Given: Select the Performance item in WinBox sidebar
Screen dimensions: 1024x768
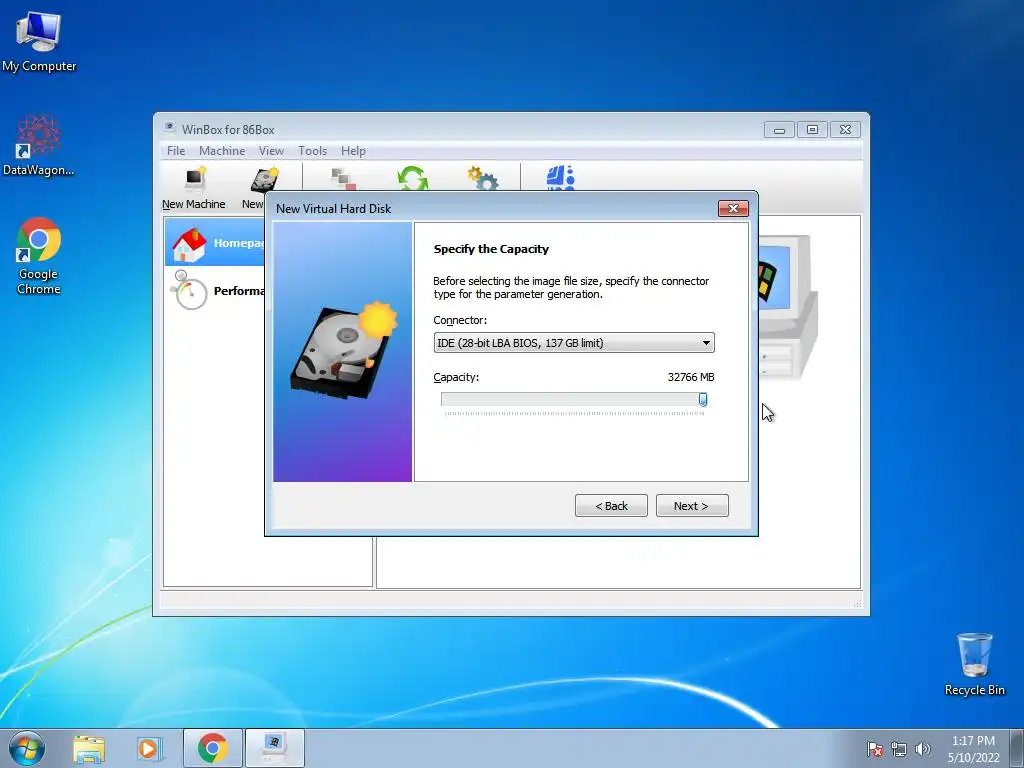Looking at the screenshot, I should [217, 291].
